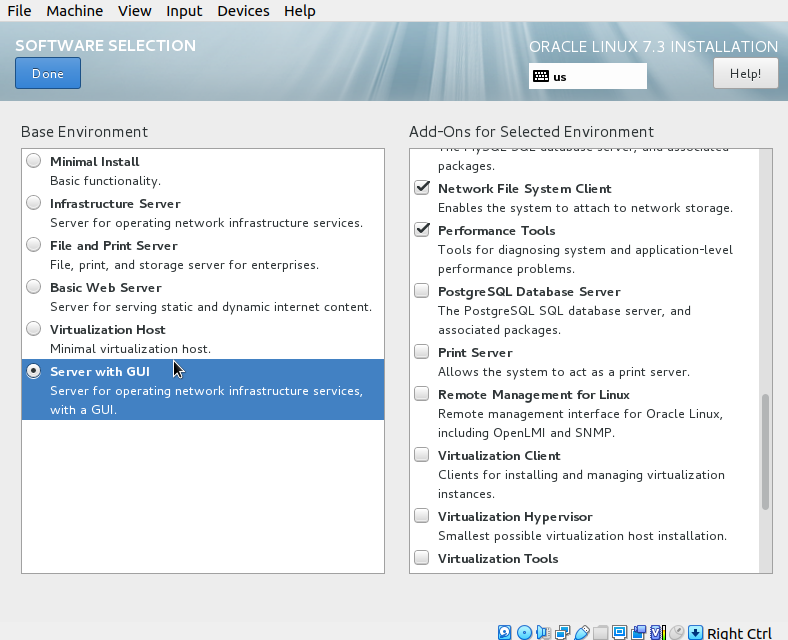
Task: Select Basic Web Server radio button
Action: [x=34, y=287]
